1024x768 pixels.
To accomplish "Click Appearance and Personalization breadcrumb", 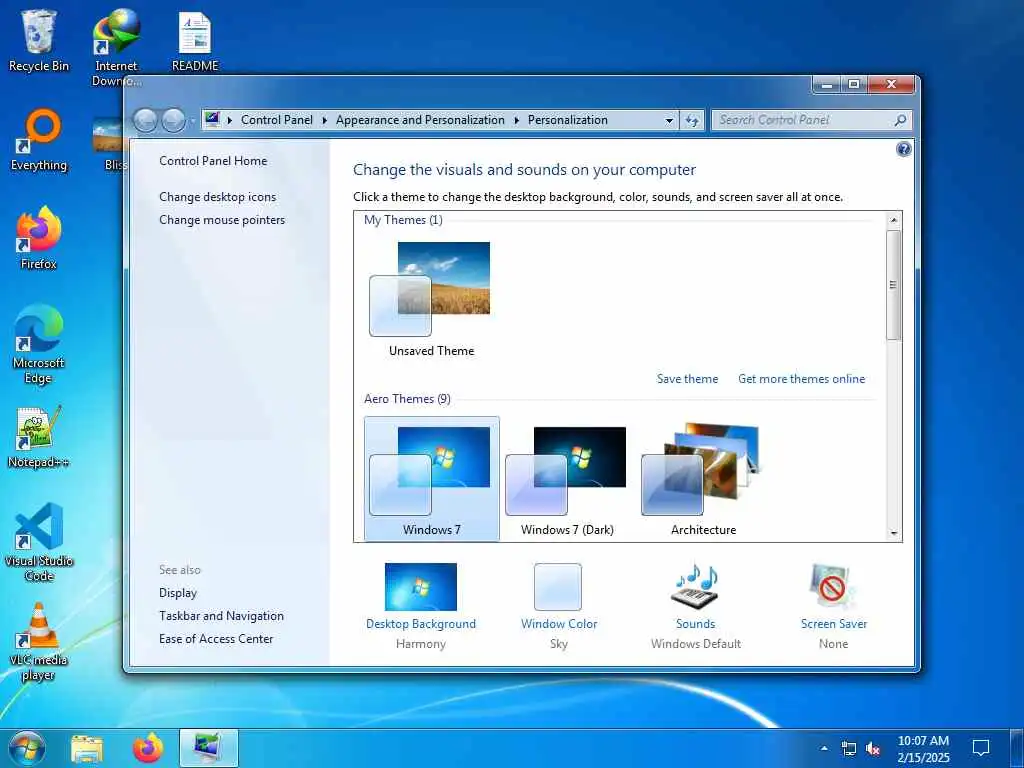I will click(x=420, y=120).
